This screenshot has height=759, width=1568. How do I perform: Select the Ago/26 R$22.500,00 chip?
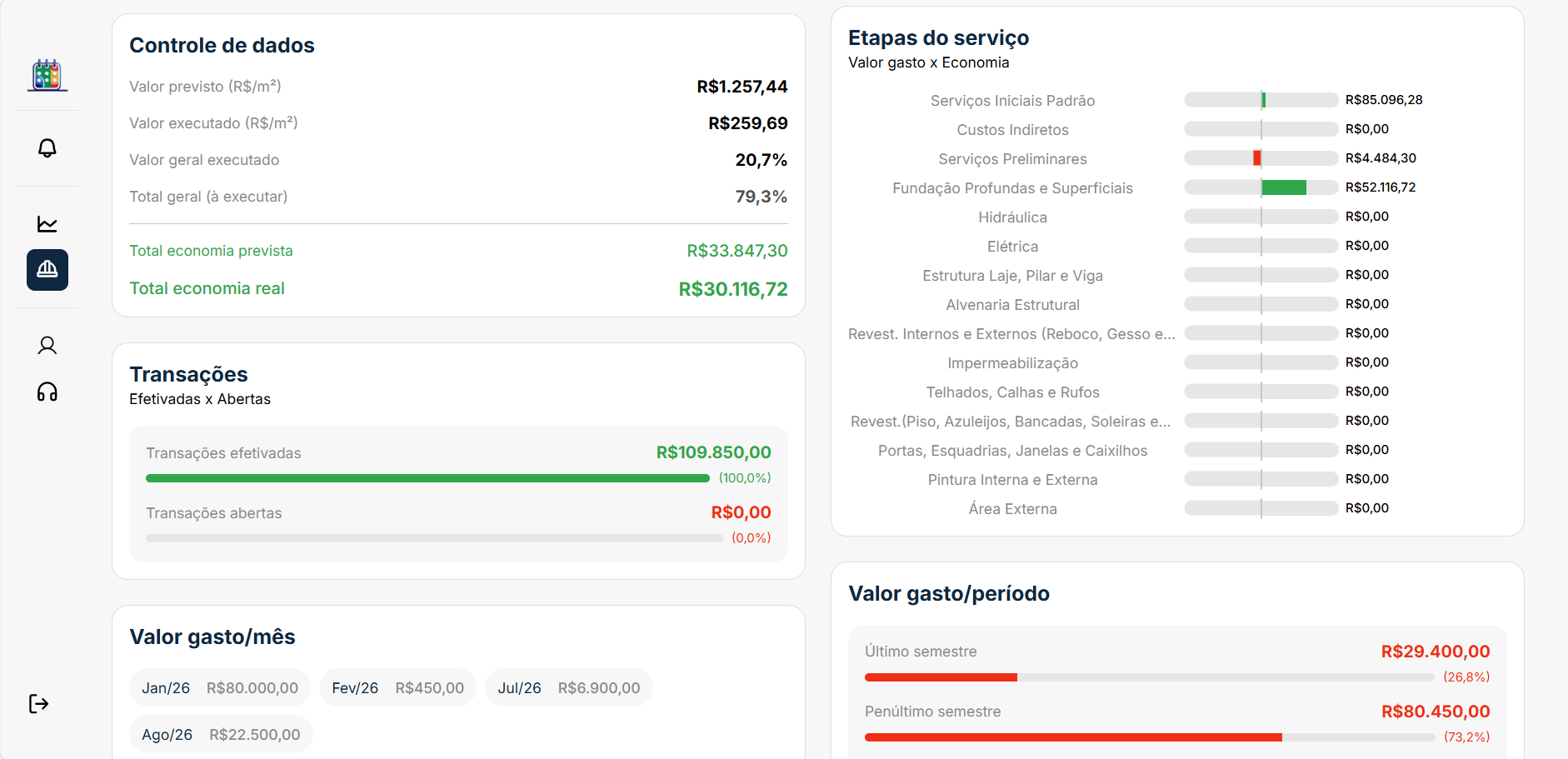coord(221,735)
